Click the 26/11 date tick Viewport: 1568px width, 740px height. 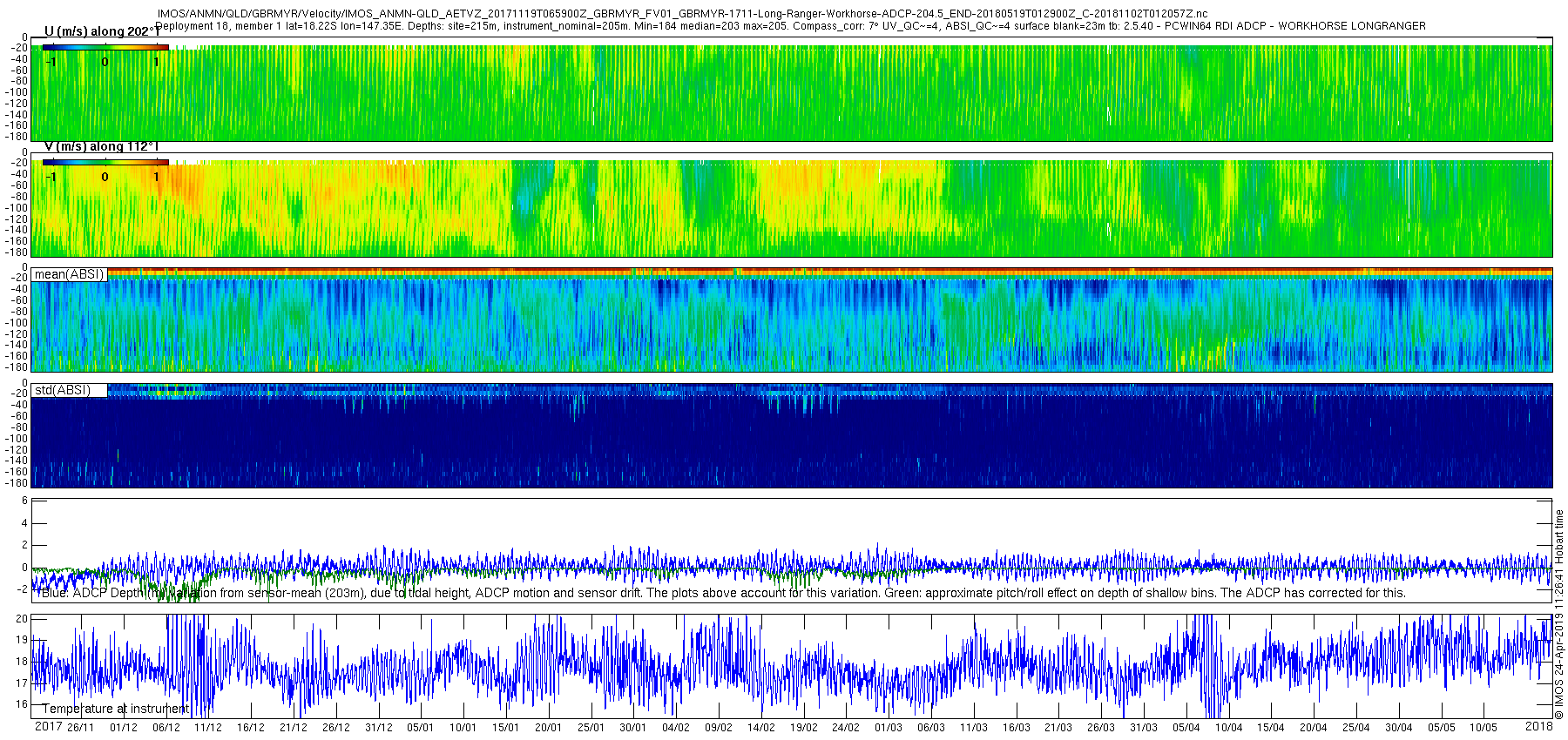pyautogui.click(x=80, y=728)
